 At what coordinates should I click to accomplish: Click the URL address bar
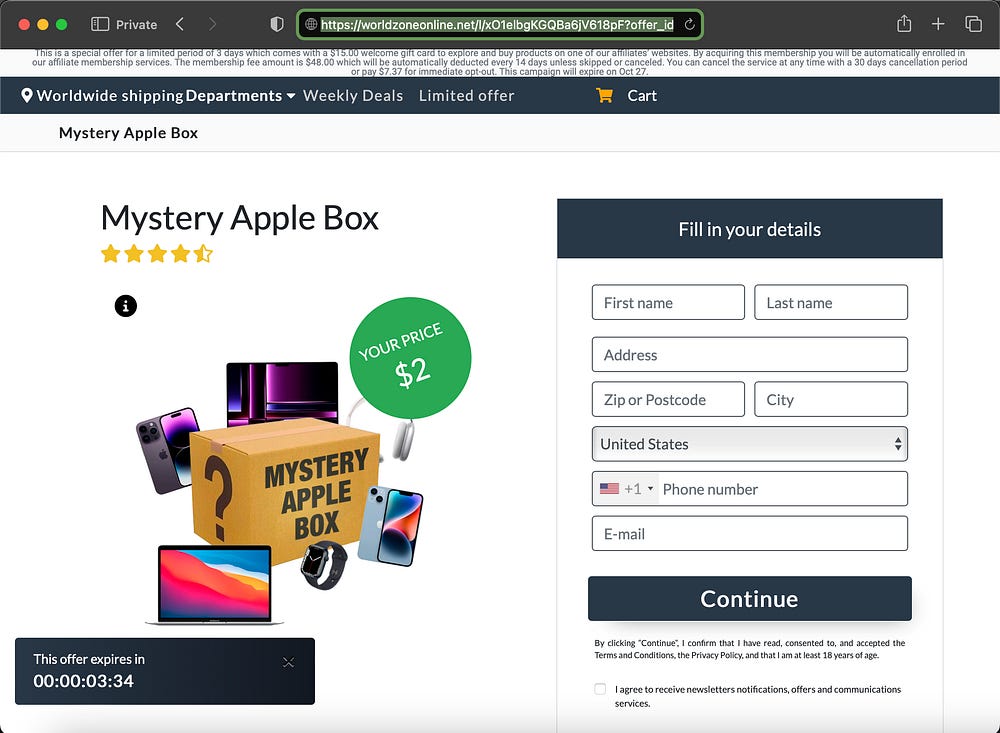(x=497, y=24)
